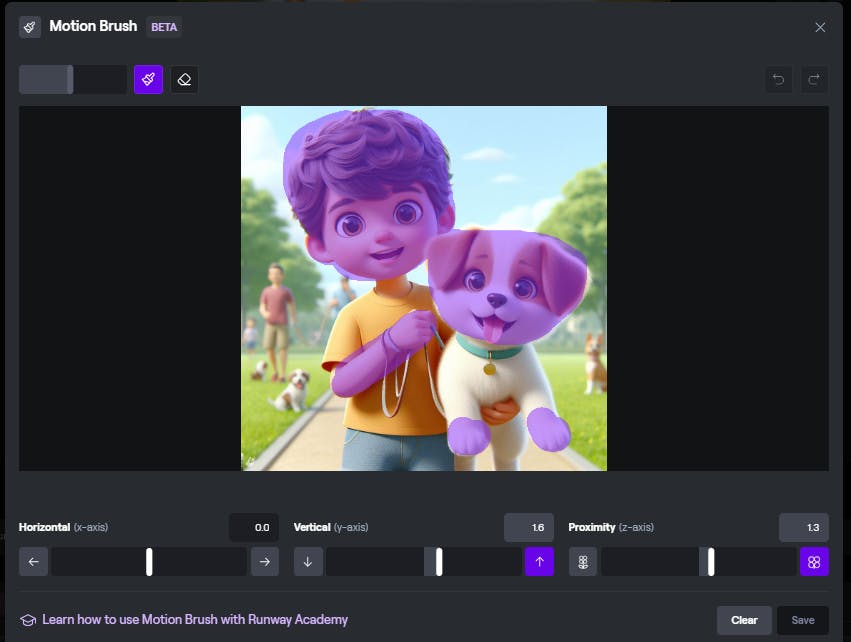Screen dimensions: 851x642
Task: Click the Motion Brush title text
Action: [x=93, y=26]
